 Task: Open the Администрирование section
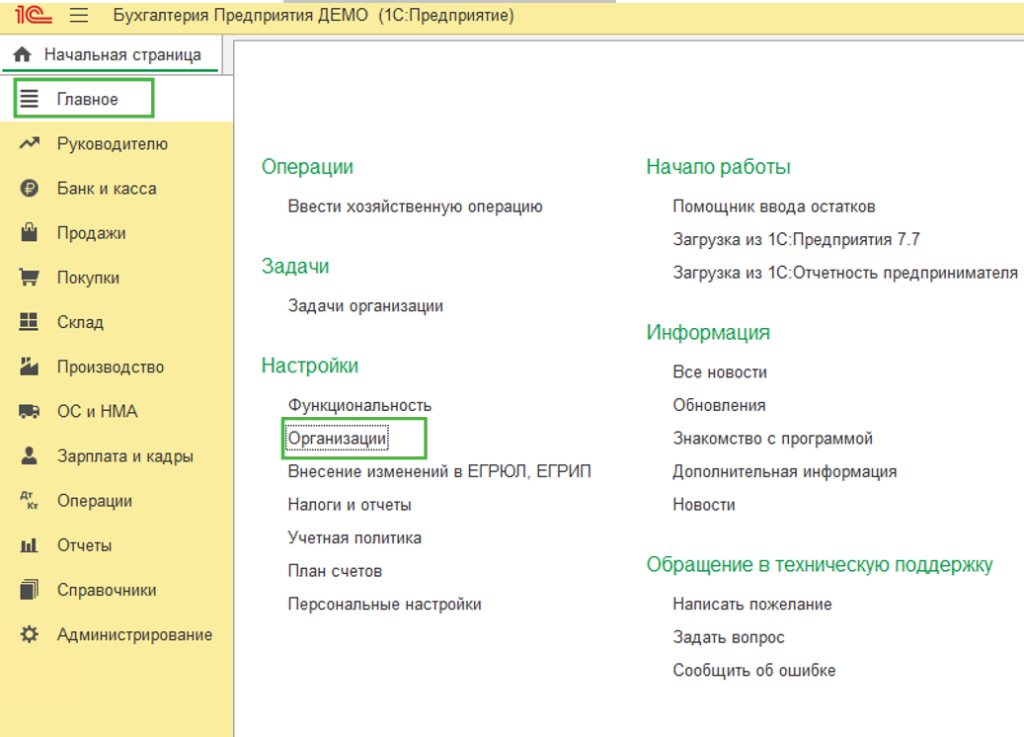[135, 635]
